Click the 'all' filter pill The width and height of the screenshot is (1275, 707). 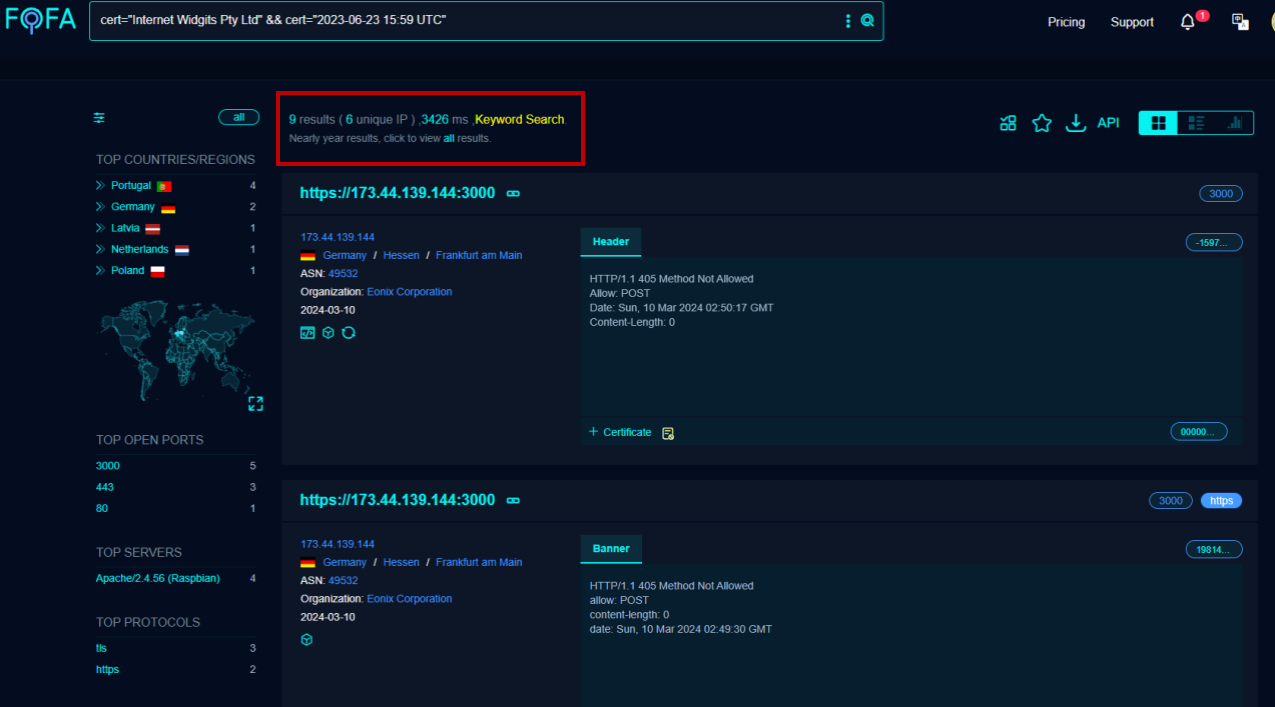pos(239,117)
